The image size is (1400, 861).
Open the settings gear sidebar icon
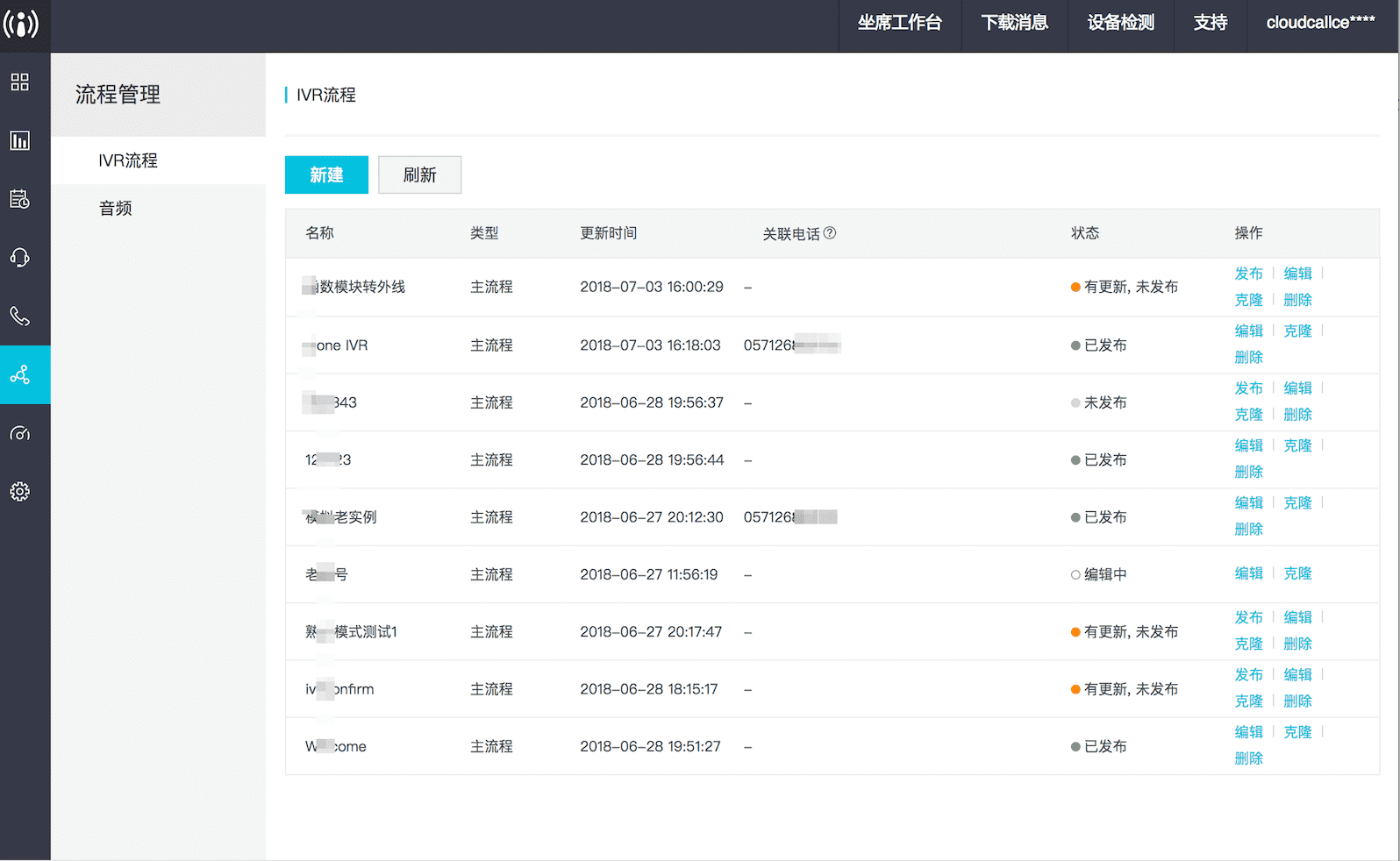click(19, 492)
